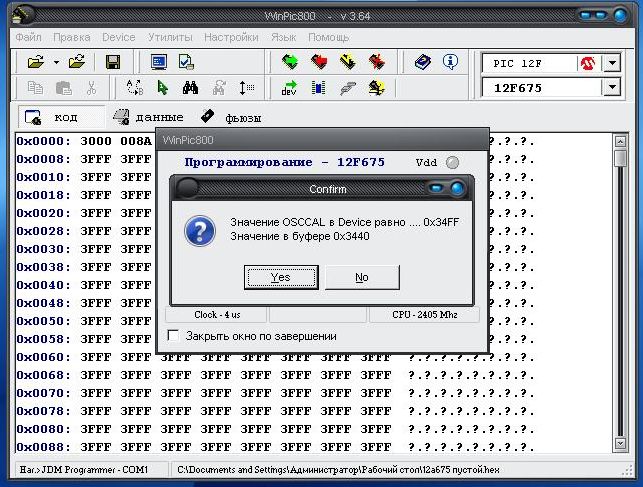The image size is (643, 487).
Task: Click the A-B swap icon
Action: point(135,88)
